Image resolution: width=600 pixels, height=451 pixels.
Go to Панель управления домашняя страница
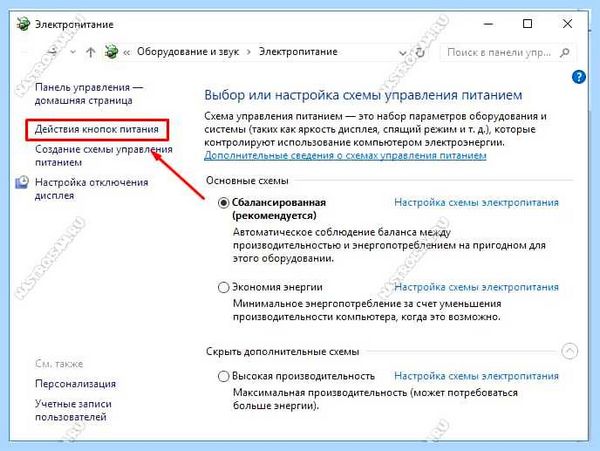click(x=89, y=94)
